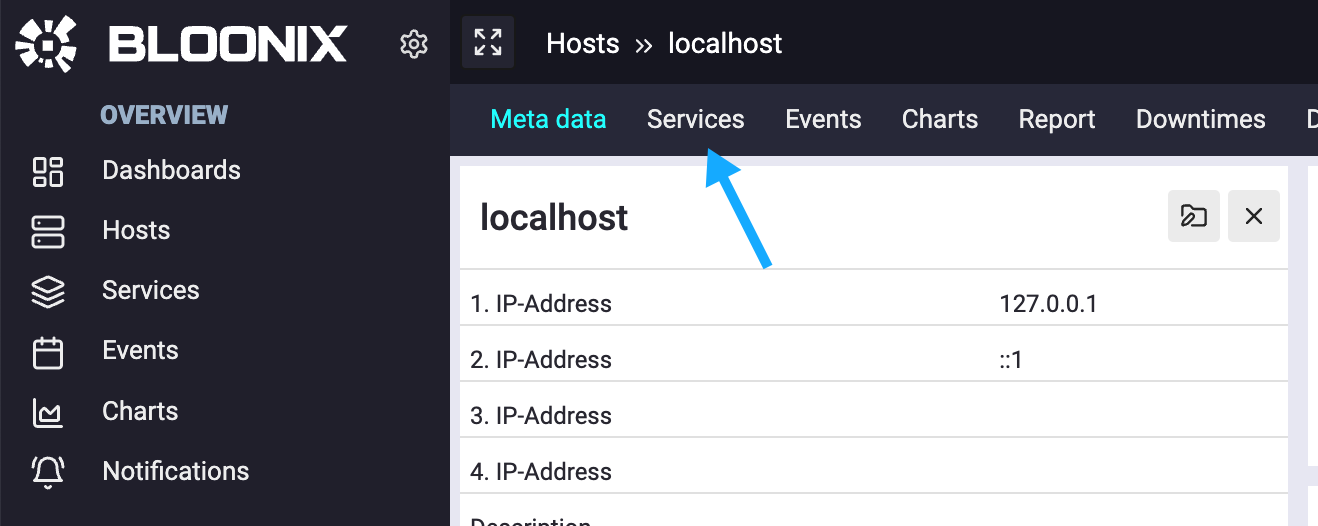The image size is (1318, 526).
Task: Click the 127.0.0.1 value
Action: click(1048, 304)
